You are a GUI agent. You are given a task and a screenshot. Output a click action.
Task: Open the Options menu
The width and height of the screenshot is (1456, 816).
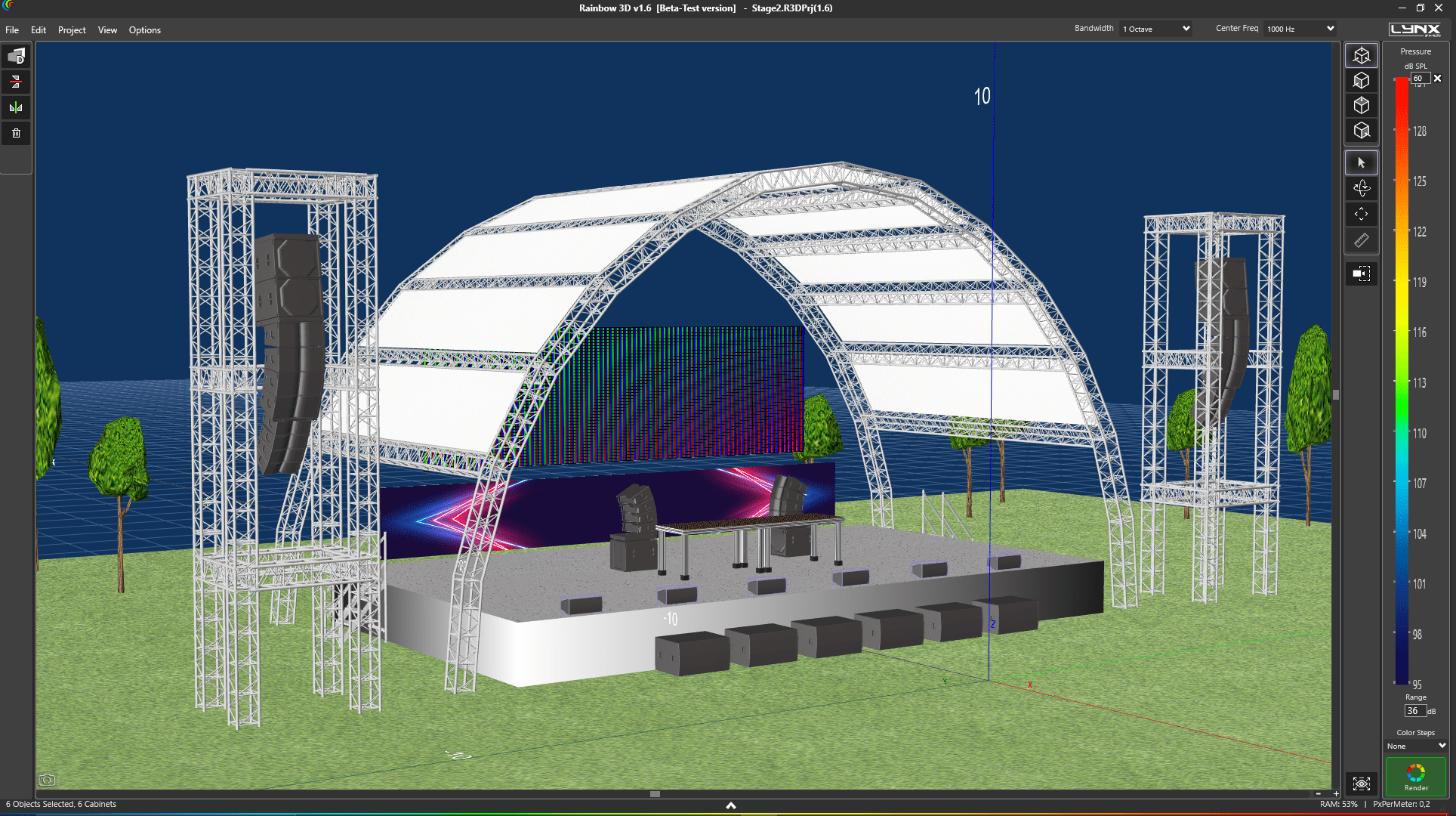pyautogui.click(x=144, y=30)
